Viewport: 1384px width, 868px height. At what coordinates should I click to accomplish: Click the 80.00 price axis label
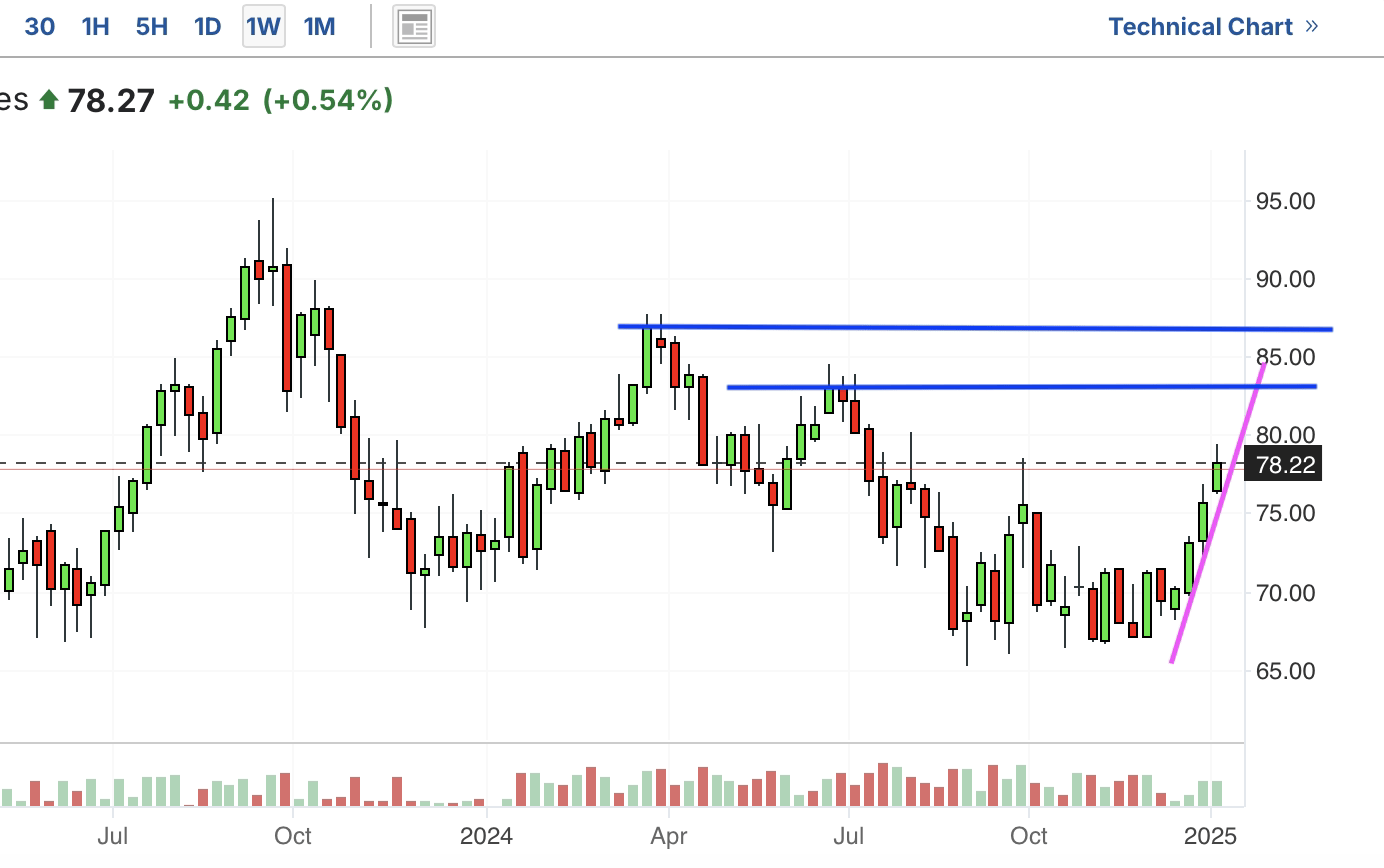1285,435
